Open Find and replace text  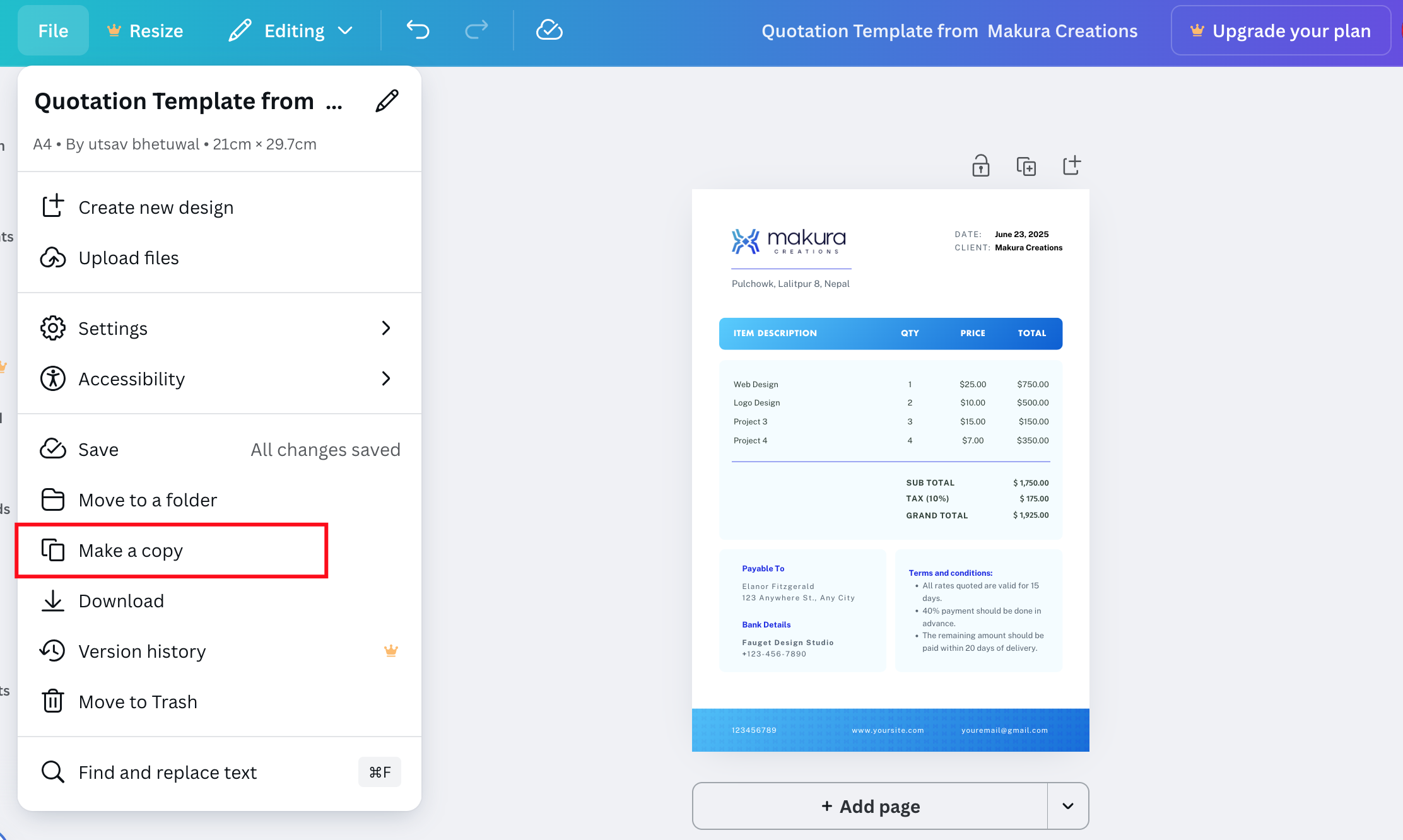[220, 773]
